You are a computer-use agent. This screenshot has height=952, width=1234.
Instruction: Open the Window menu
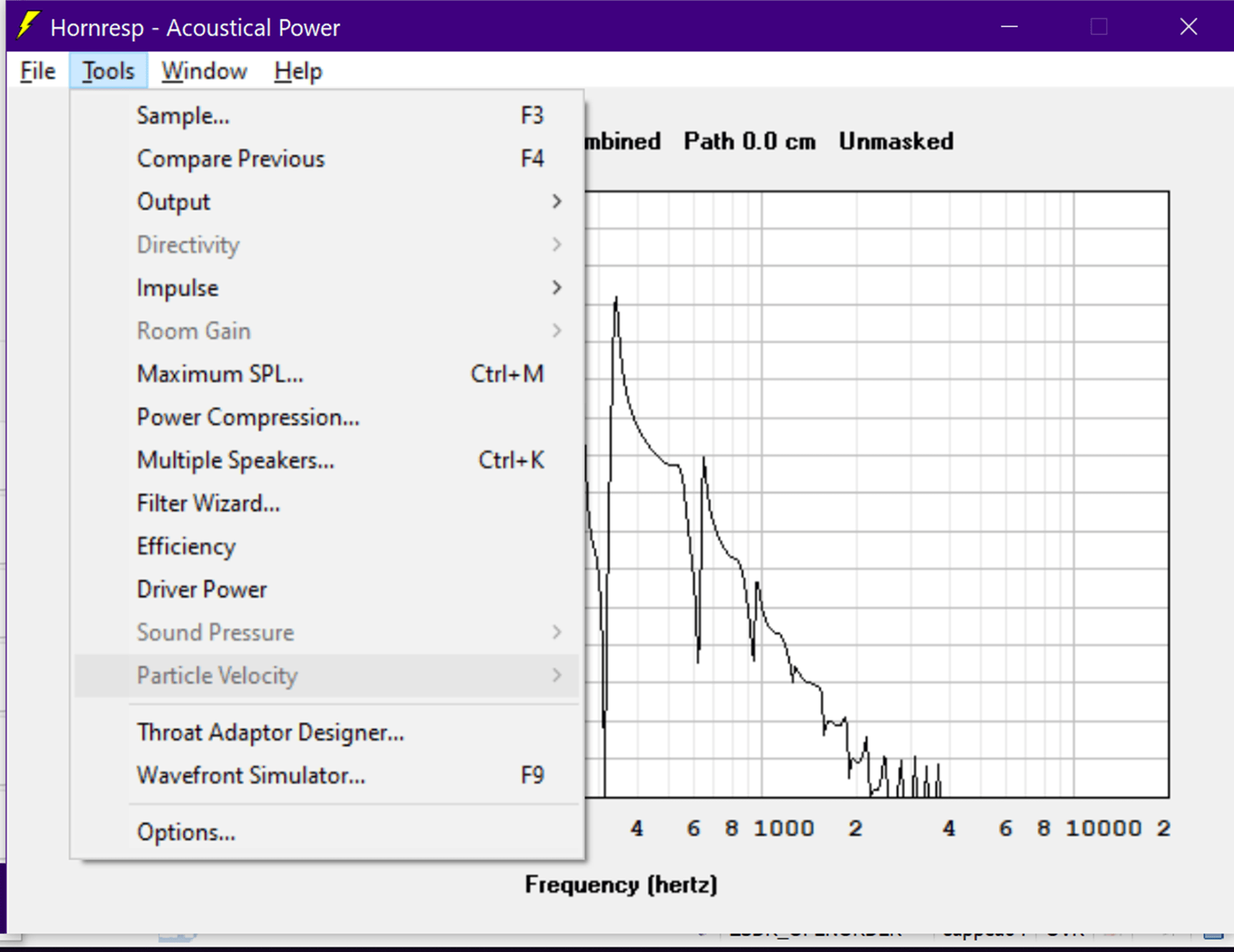tap(204, 72)
